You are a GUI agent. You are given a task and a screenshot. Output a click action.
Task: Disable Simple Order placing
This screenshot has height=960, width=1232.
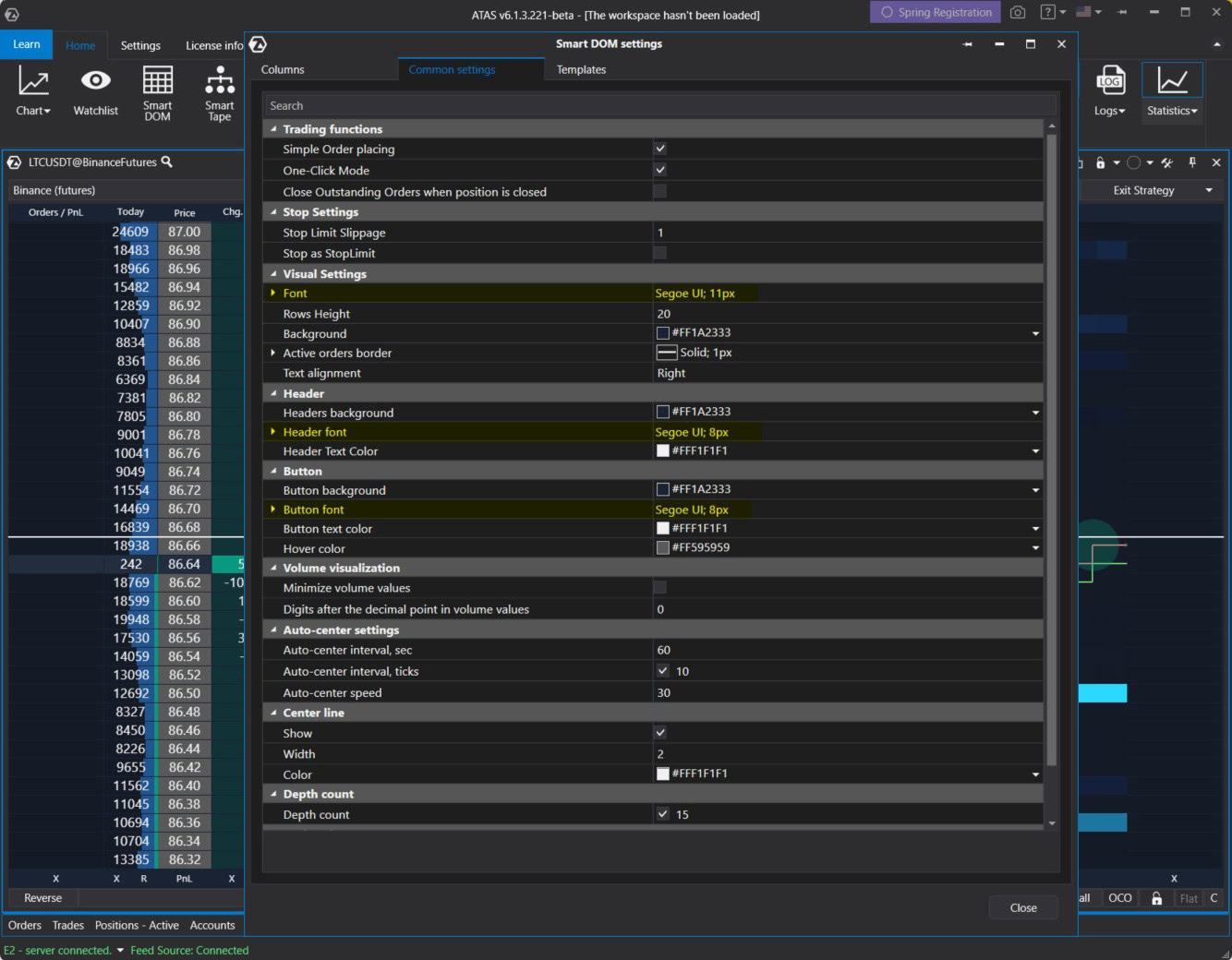click(660, 148)
